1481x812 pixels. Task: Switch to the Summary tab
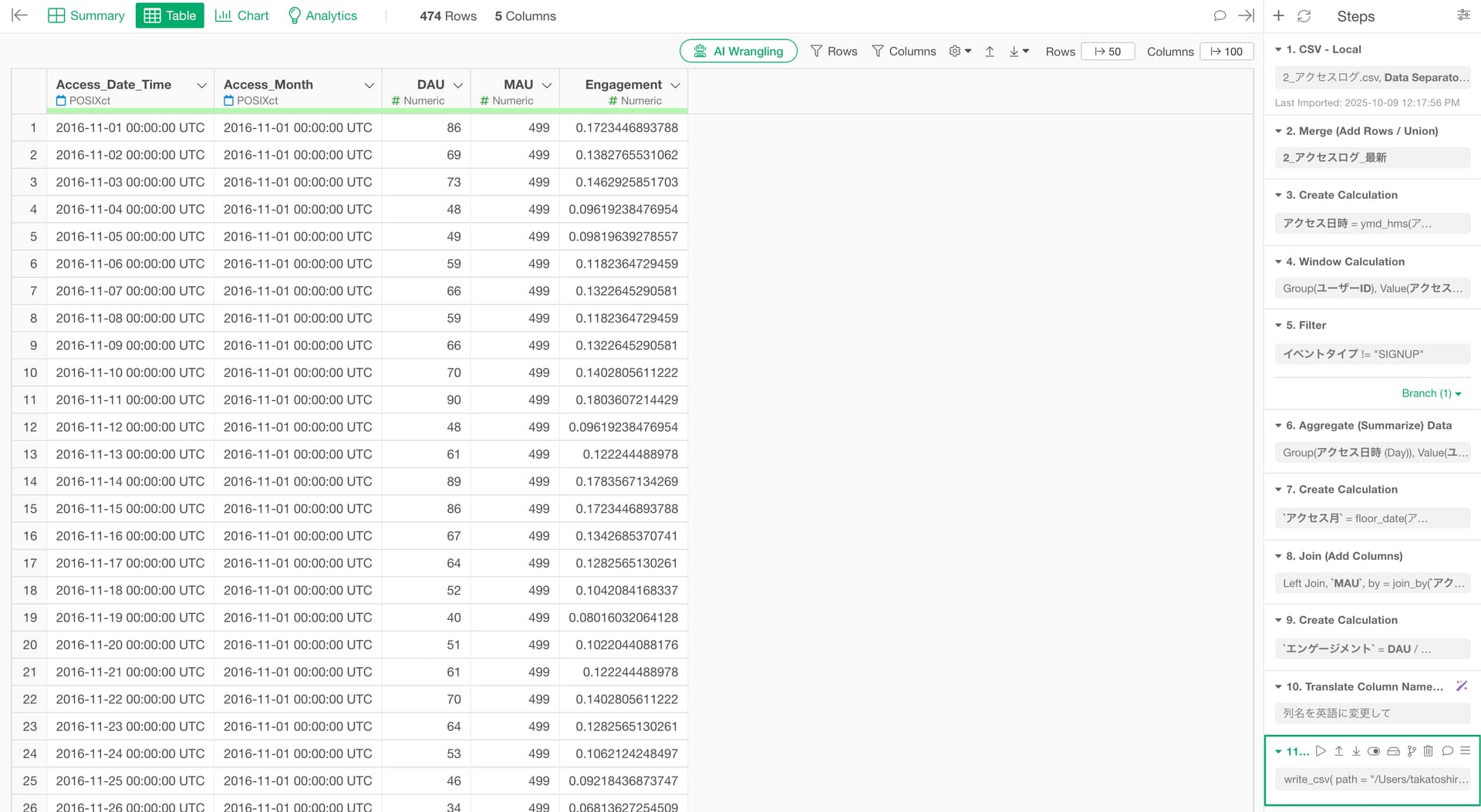86,15
